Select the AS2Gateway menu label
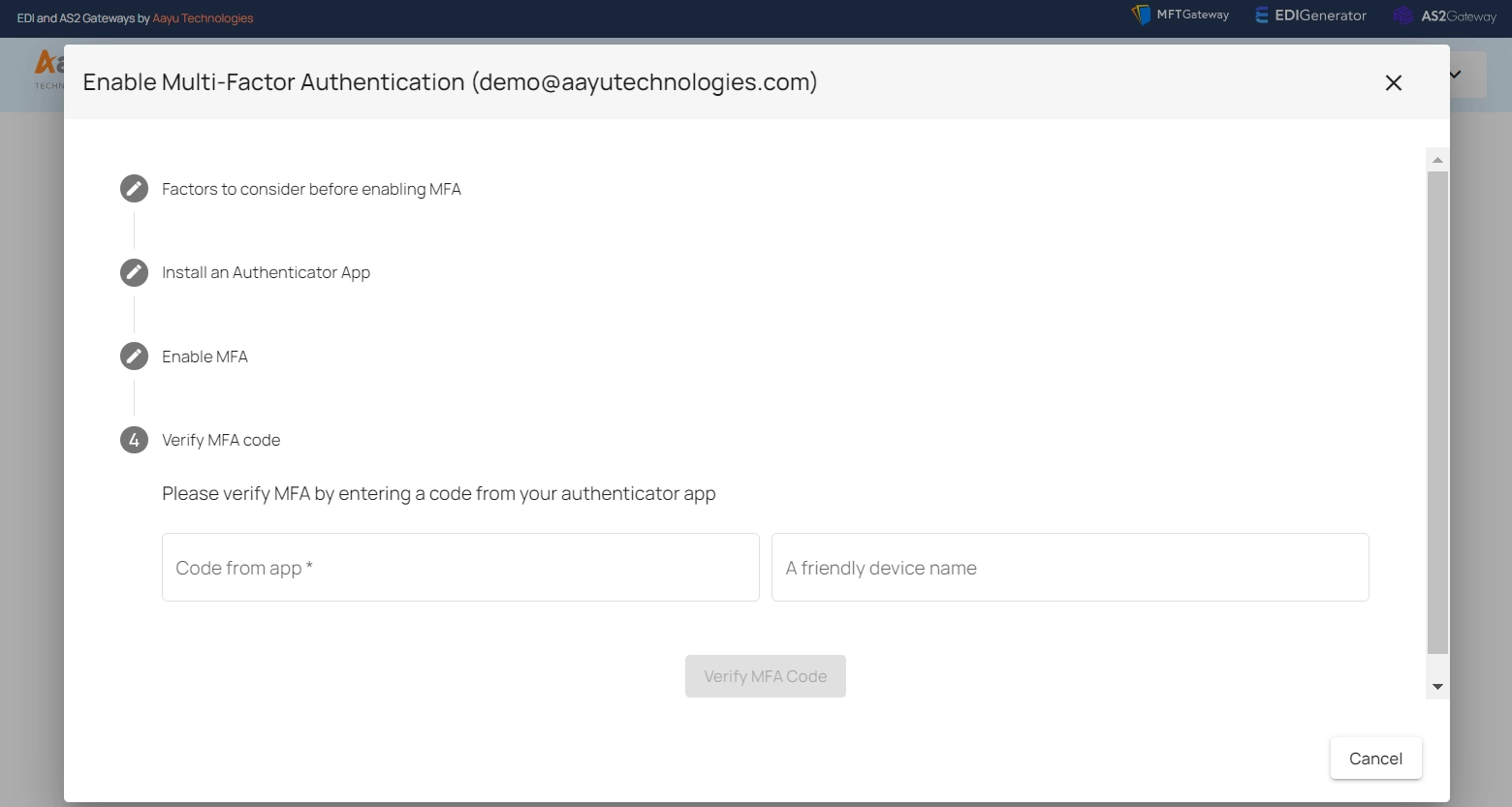 pyautogui.click(x=1457, y=16)
